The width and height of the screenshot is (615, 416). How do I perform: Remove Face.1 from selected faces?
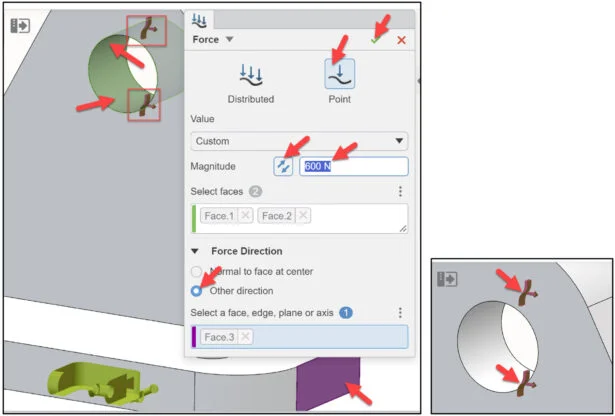pos(246,216)
